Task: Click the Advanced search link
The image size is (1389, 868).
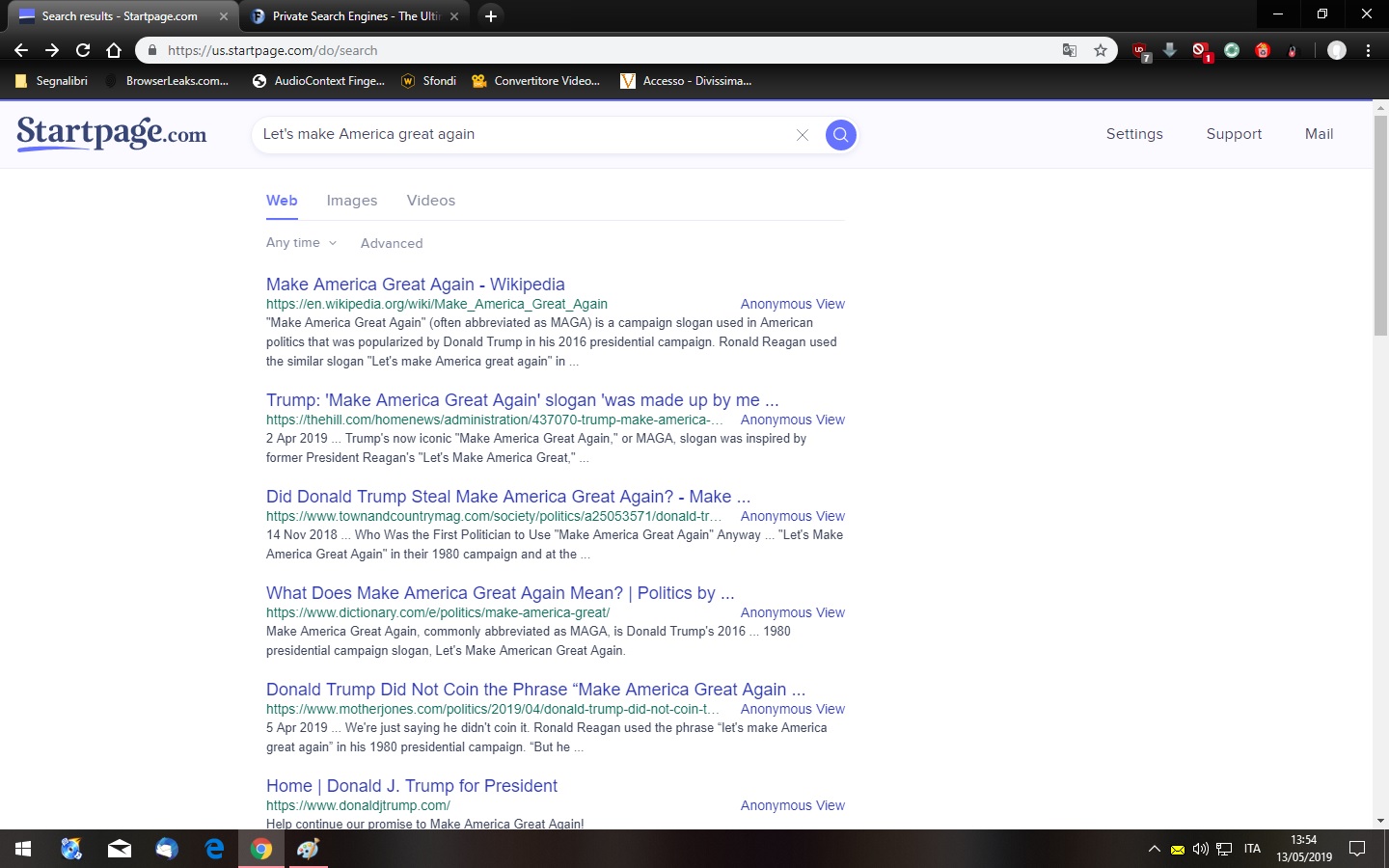Action: pyautogui.click(x=392, y=243)
